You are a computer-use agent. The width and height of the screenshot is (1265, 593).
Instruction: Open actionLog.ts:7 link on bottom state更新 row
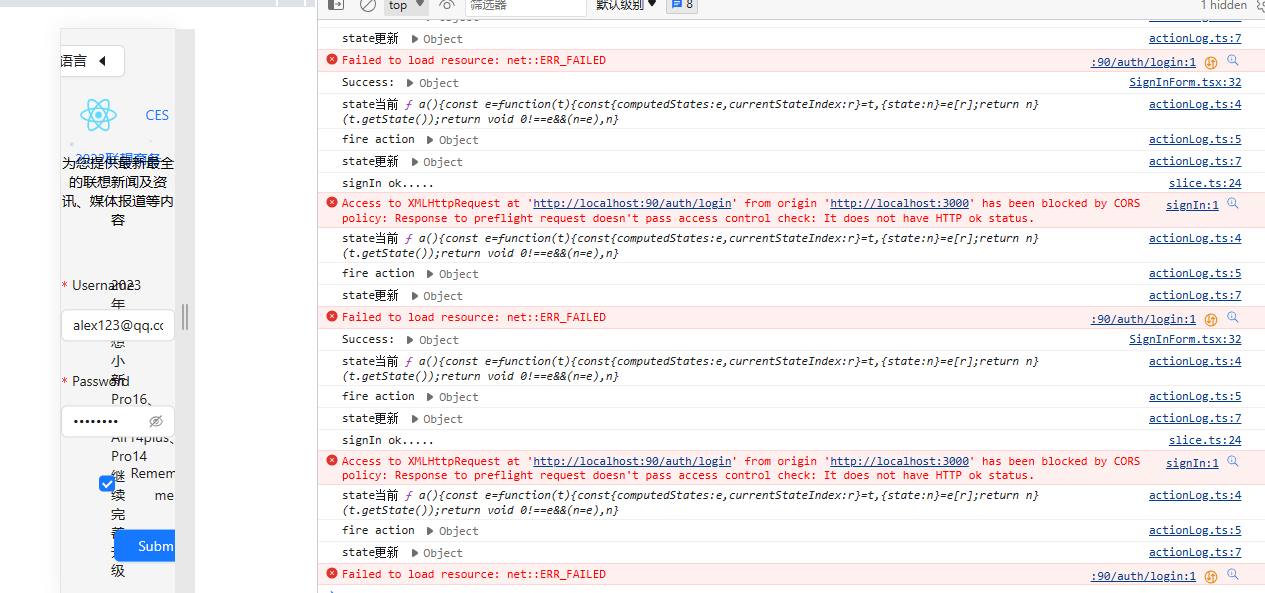click(x=1195, y=553)
